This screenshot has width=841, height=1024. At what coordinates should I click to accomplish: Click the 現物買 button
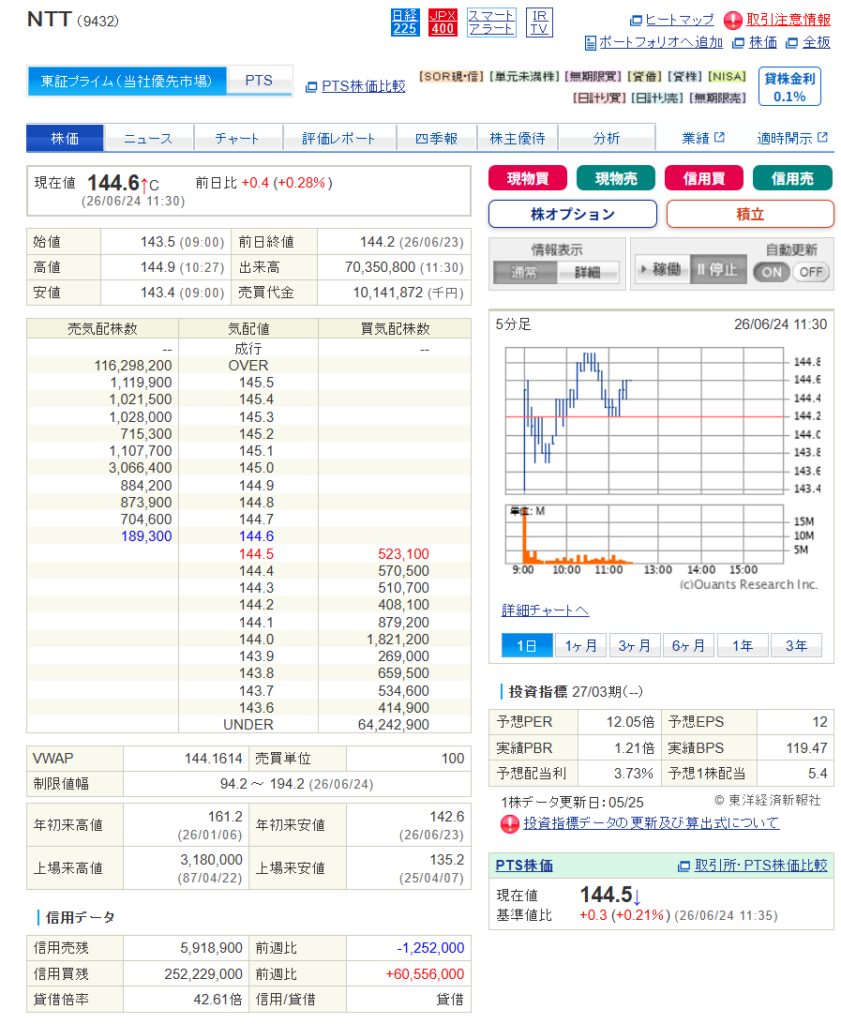(528, 178)
